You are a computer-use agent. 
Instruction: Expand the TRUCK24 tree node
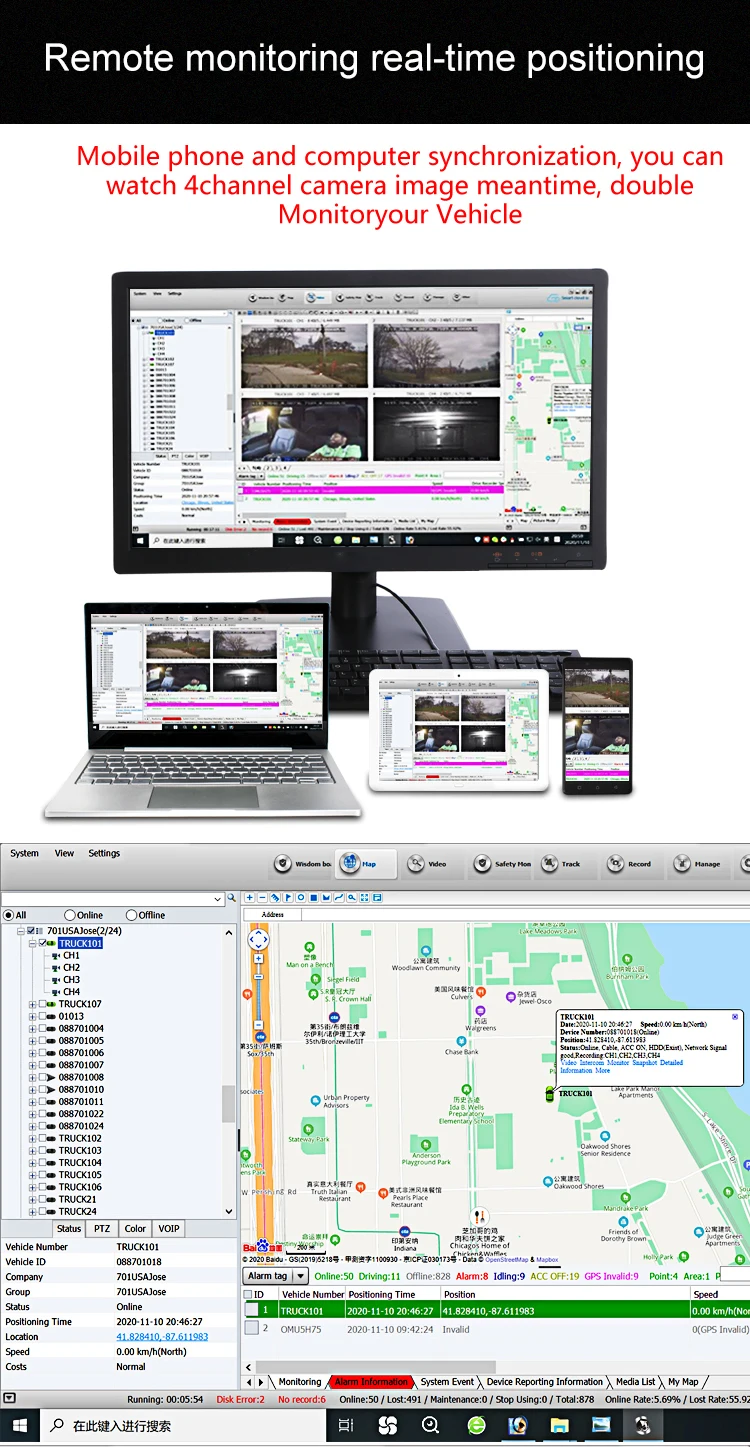point(32,1211)
